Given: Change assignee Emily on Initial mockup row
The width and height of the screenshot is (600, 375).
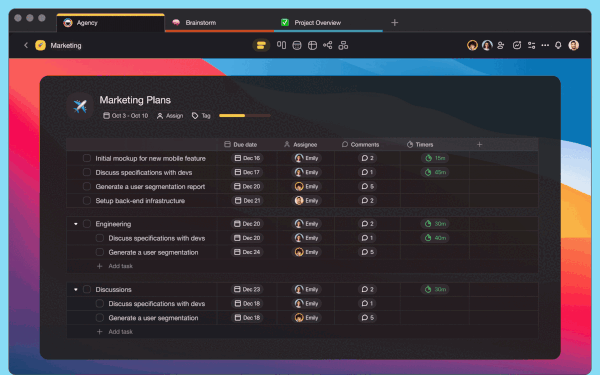Looking at the screenshot, I should coord(307,158).
